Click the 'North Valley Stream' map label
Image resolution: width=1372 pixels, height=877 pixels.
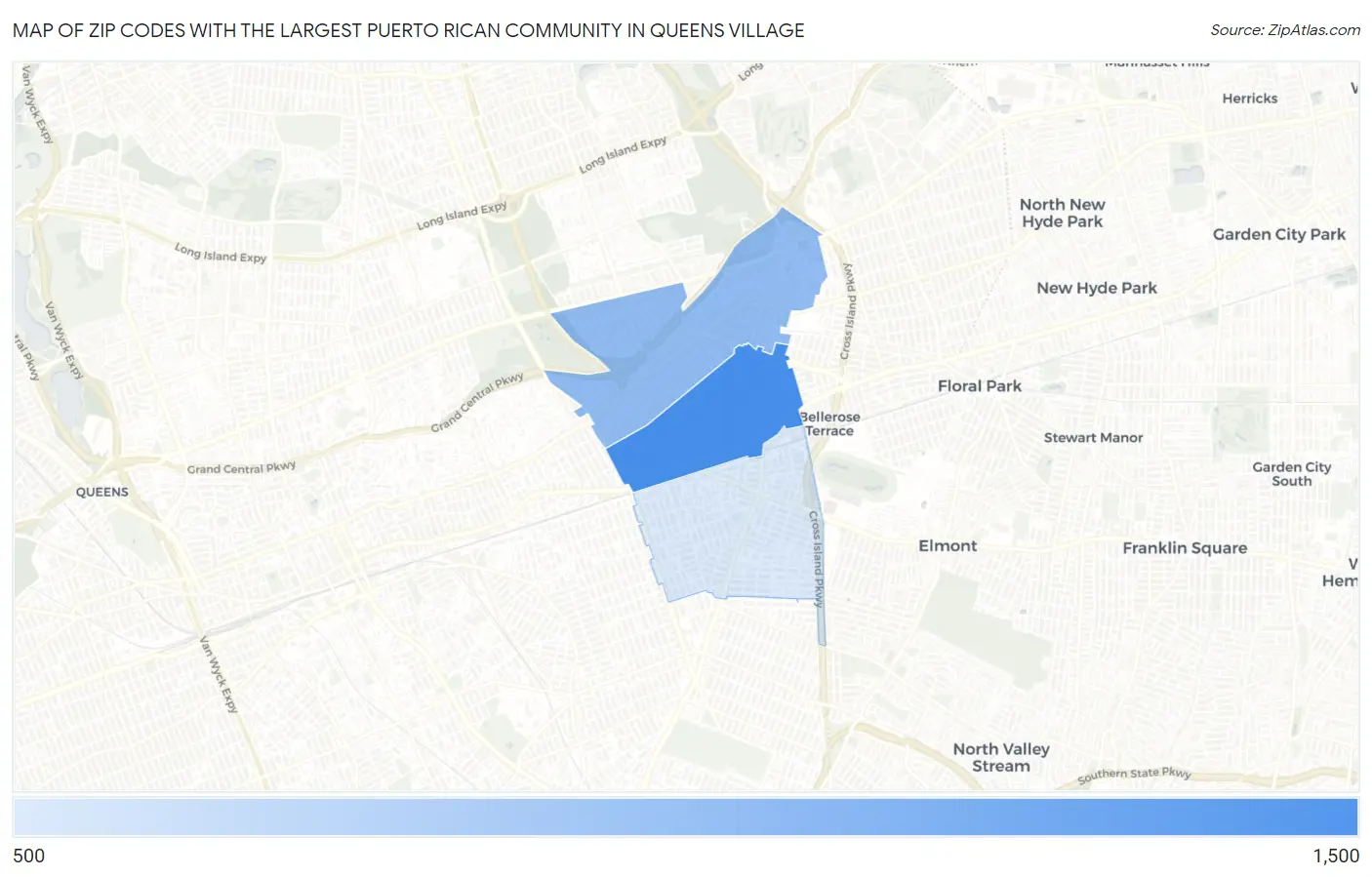1001,757
